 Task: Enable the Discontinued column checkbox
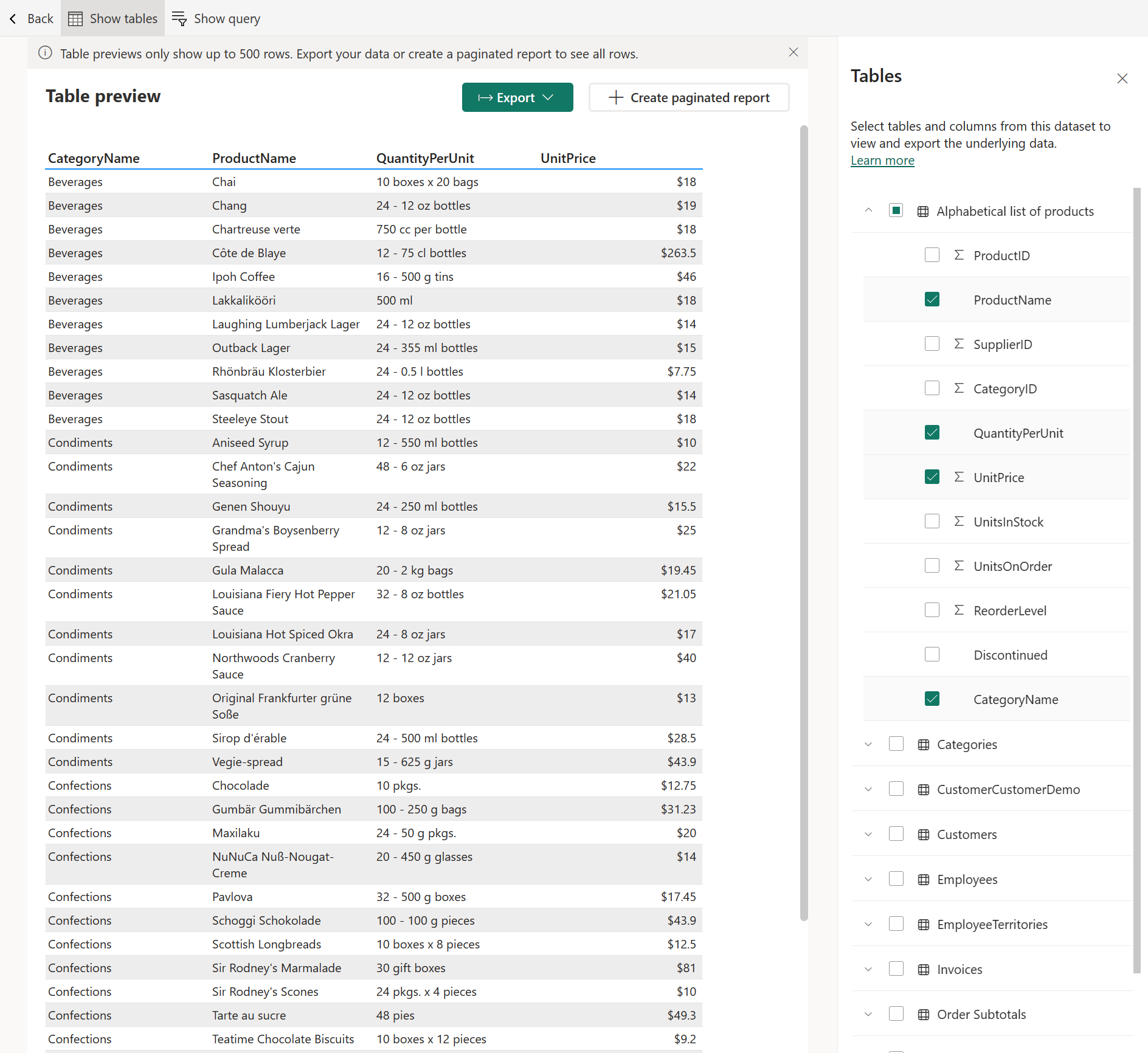[932, 654]
